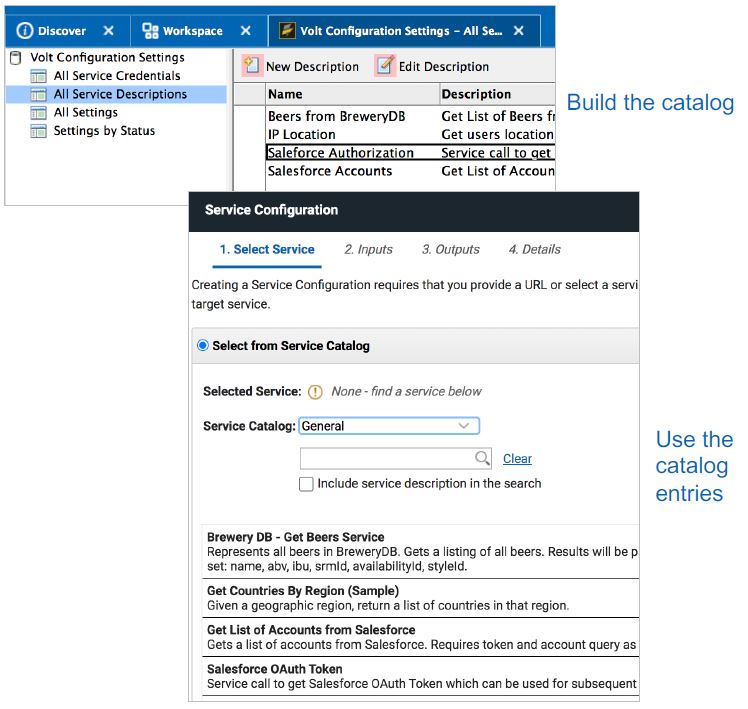
Task: Click the Clear link
Action: 517,459
